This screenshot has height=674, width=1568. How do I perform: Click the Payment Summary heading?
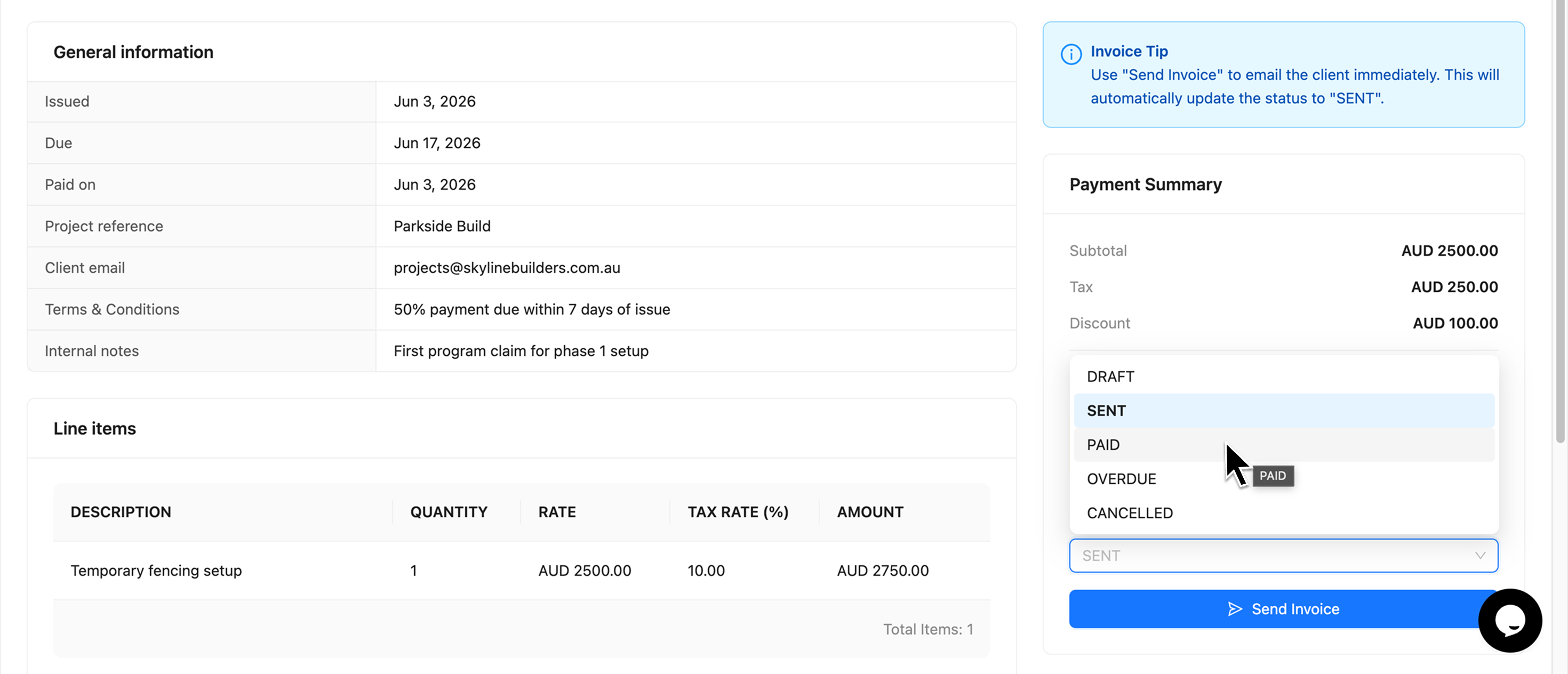point(1145,184)
